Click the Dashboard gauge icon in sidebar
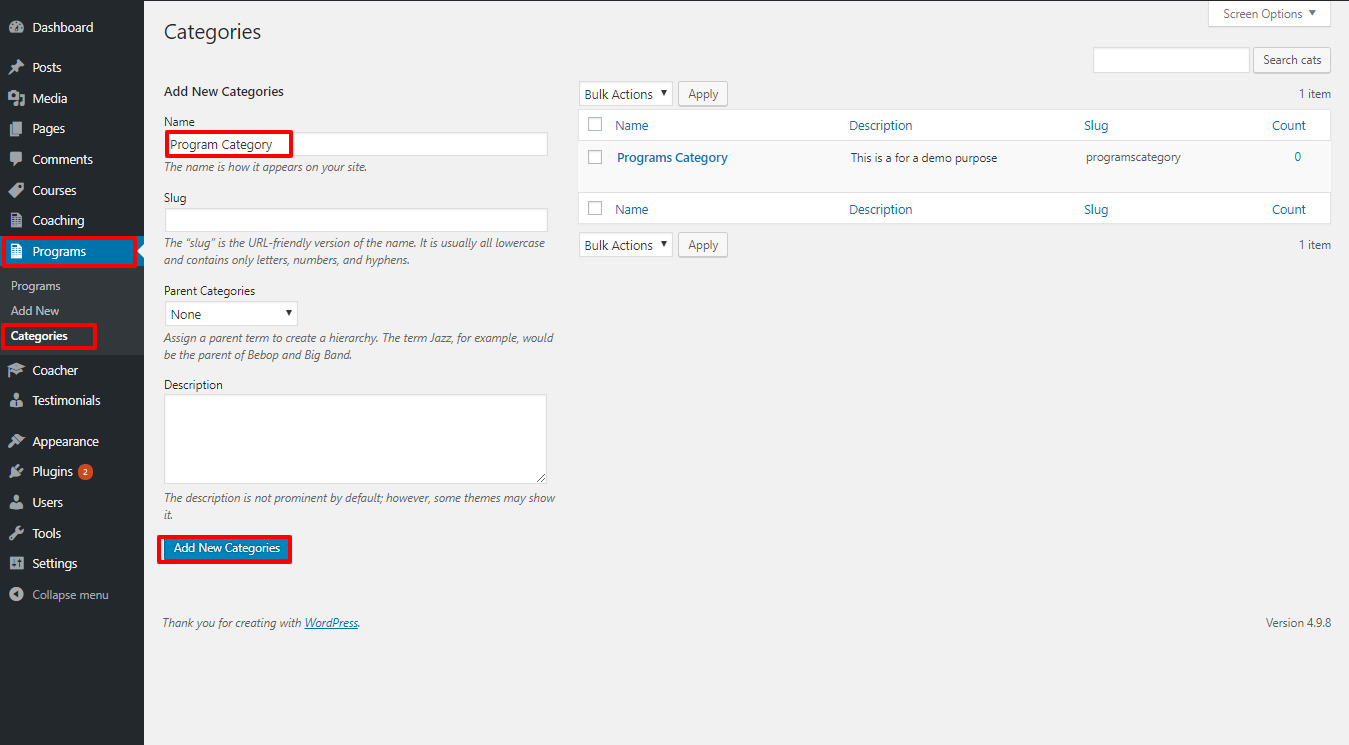Image resolution: width=1349 pixels, height=745 pixels. click(x=16, y=28)
